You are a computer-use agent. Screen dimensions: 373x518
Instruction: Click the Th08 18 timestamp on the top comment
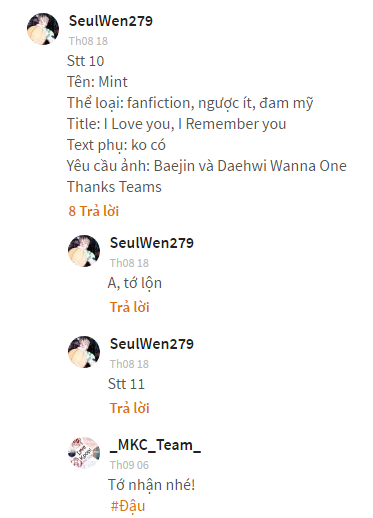pos(88,41)
